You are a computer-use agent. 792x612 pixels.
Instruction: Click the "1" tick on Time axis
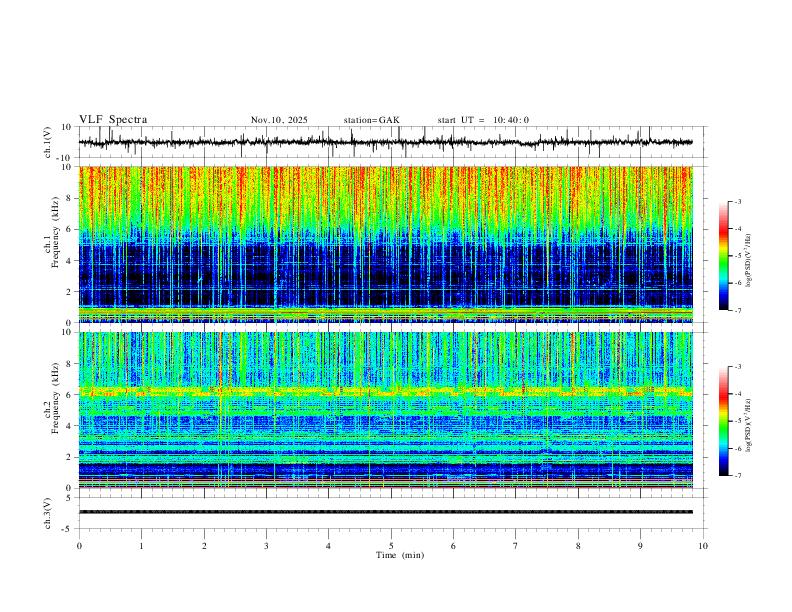click(141, 546)
